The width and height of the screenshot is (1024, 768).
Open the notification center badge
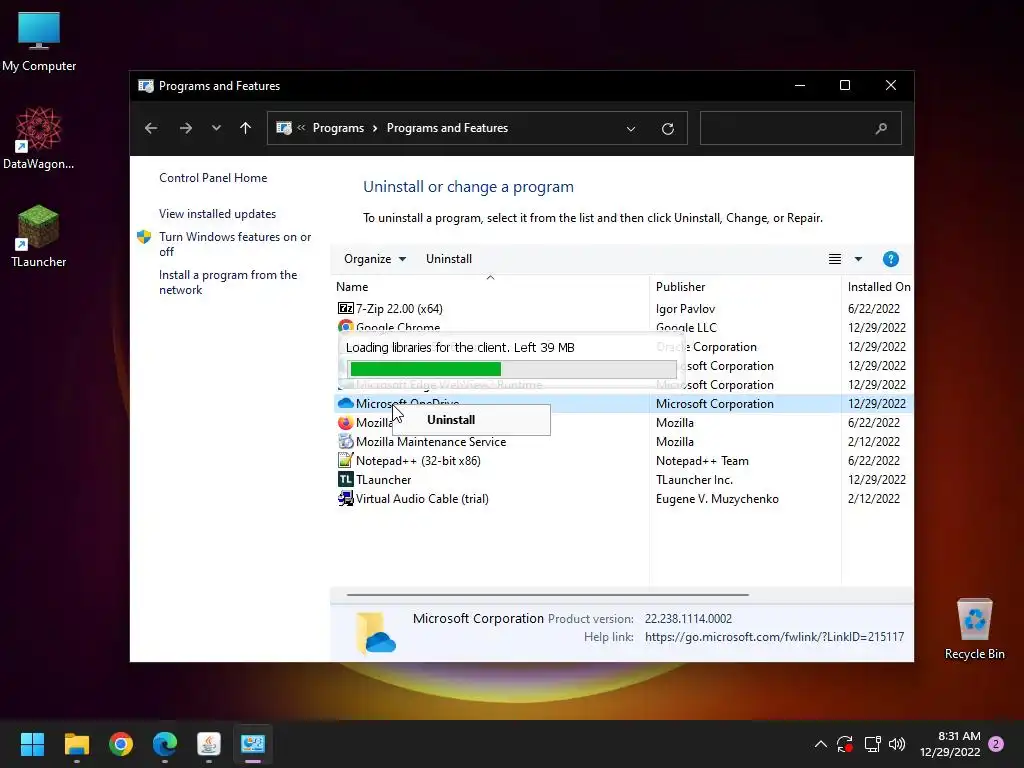click(996, 744)
